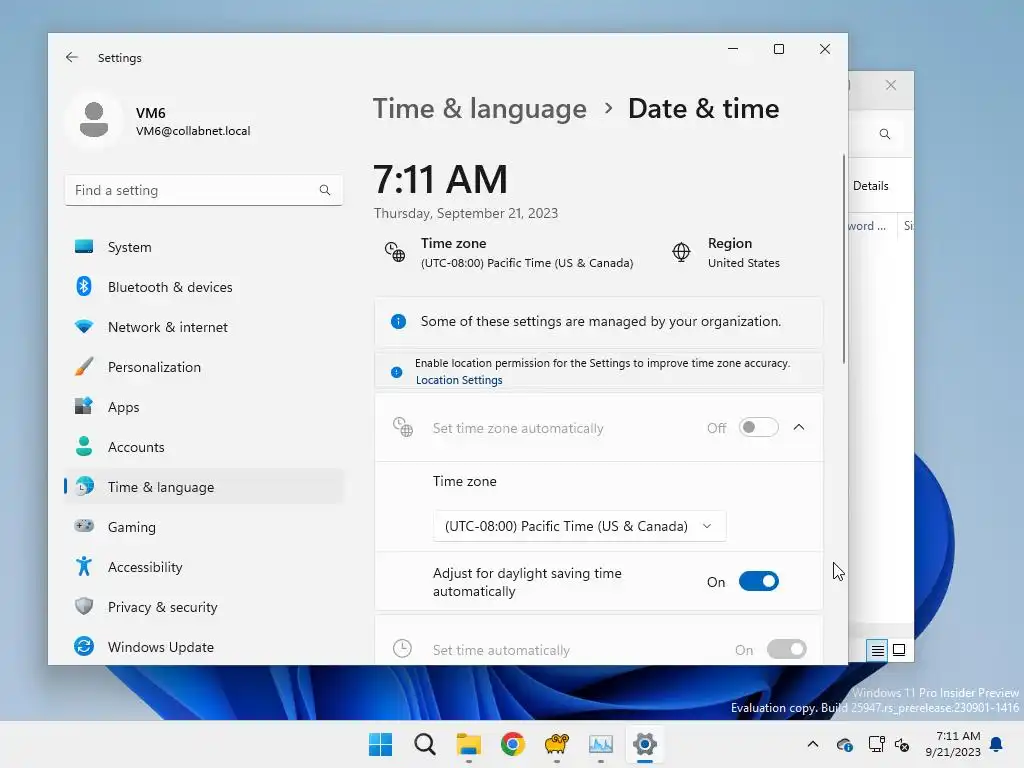The image size is (1024, 768).
Task: Select Gaming label in sidebar
Action: (x=131, y=527)
